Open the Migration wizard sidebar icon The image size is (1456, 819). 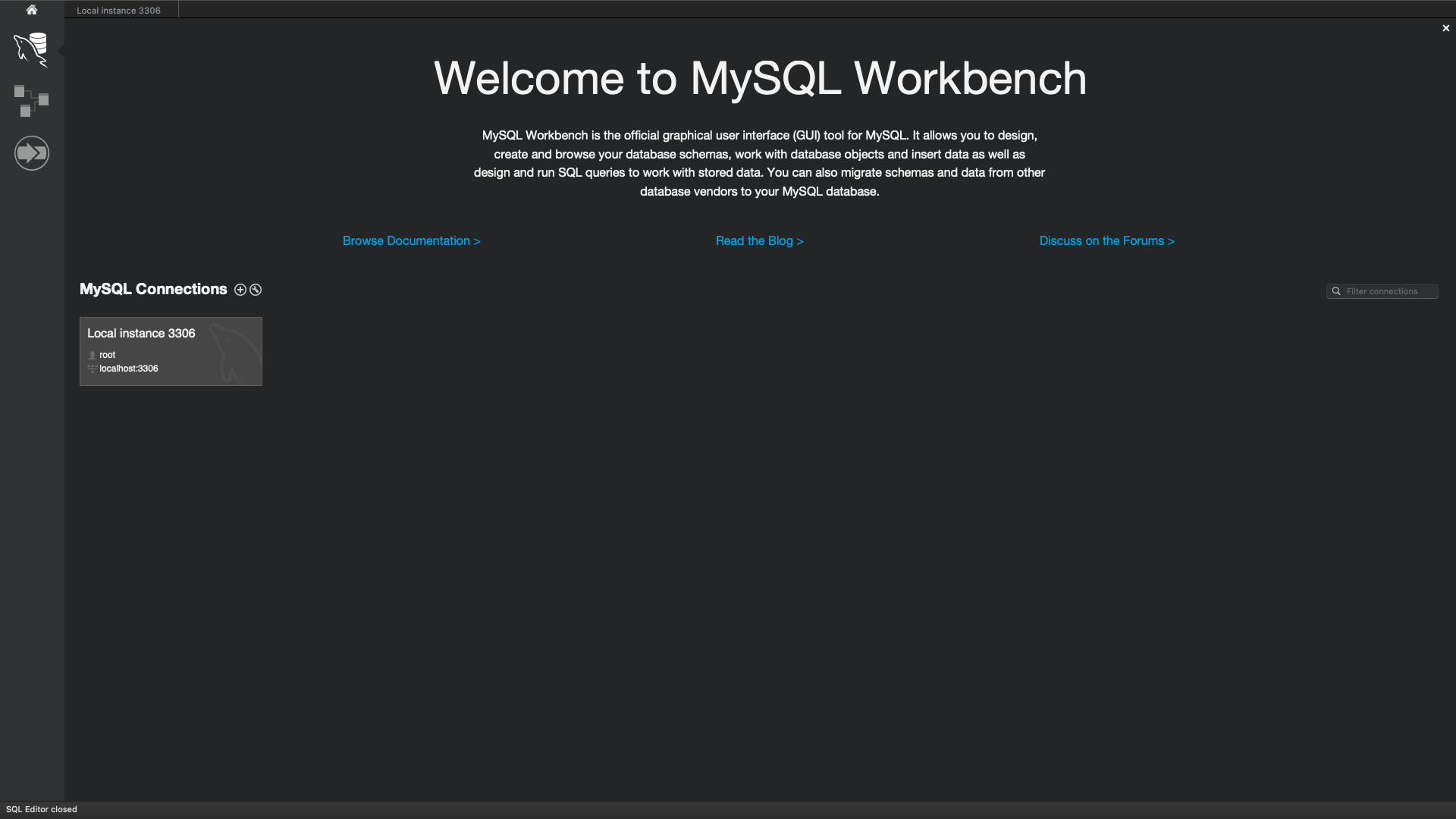pos(31,153)
